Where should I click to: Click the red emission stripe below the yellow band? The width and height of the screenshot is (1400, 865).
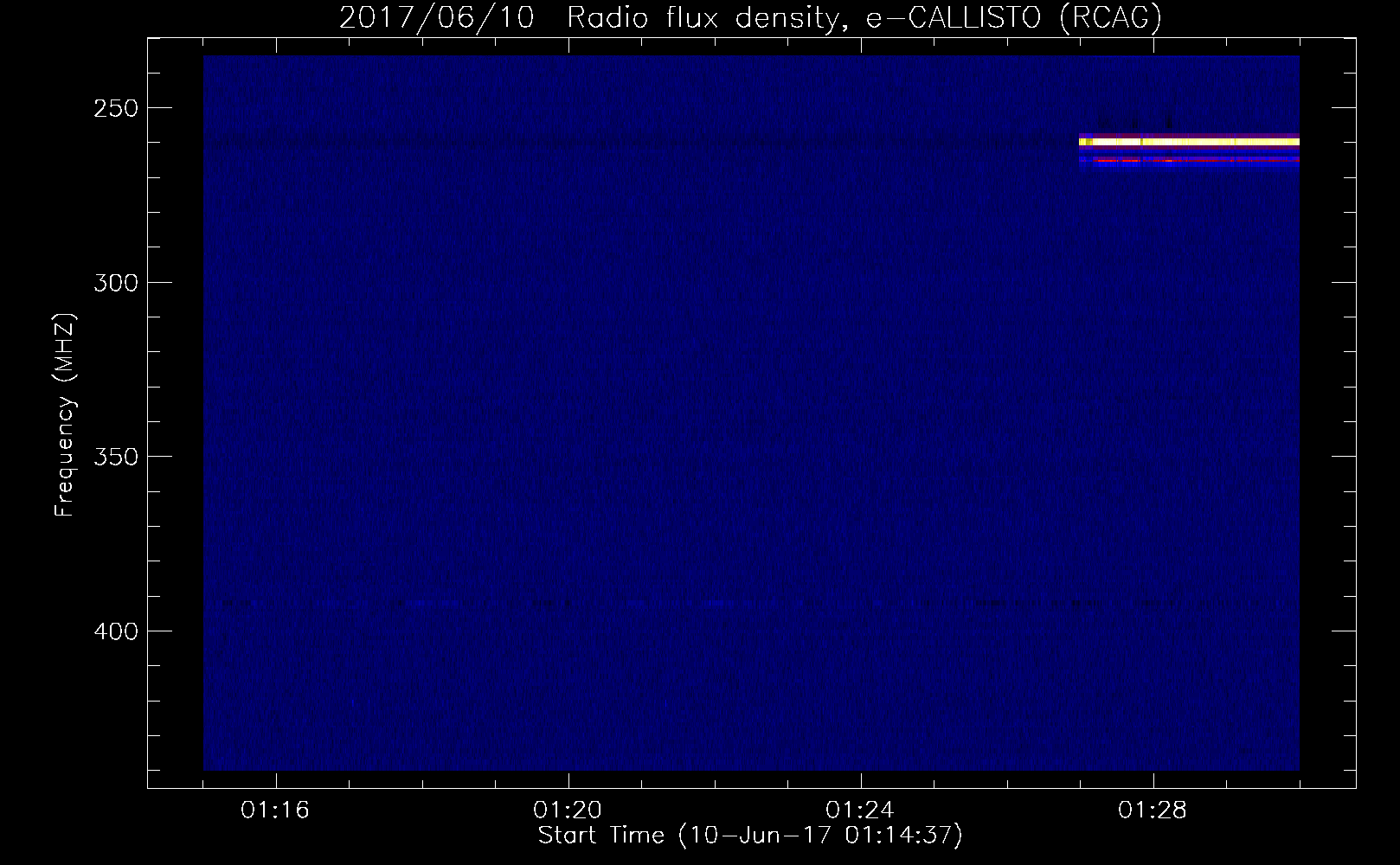1197,160
